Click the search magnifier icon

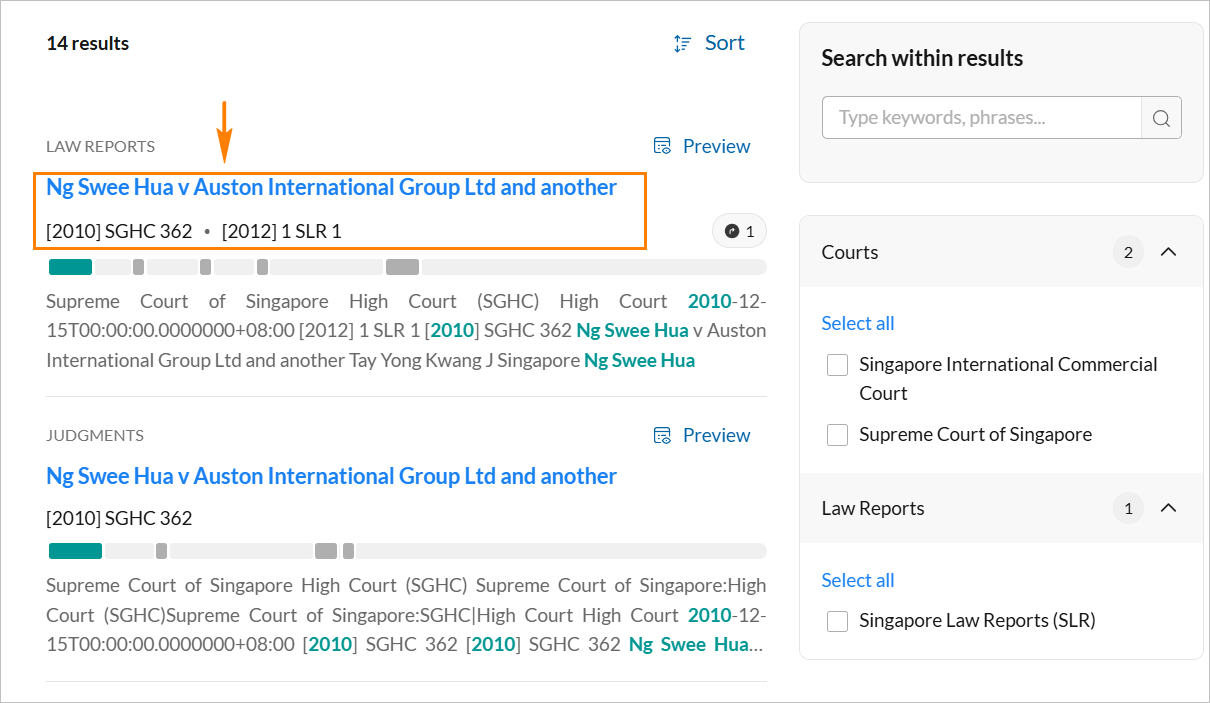pyautogui.click(x=1161, y=118)
